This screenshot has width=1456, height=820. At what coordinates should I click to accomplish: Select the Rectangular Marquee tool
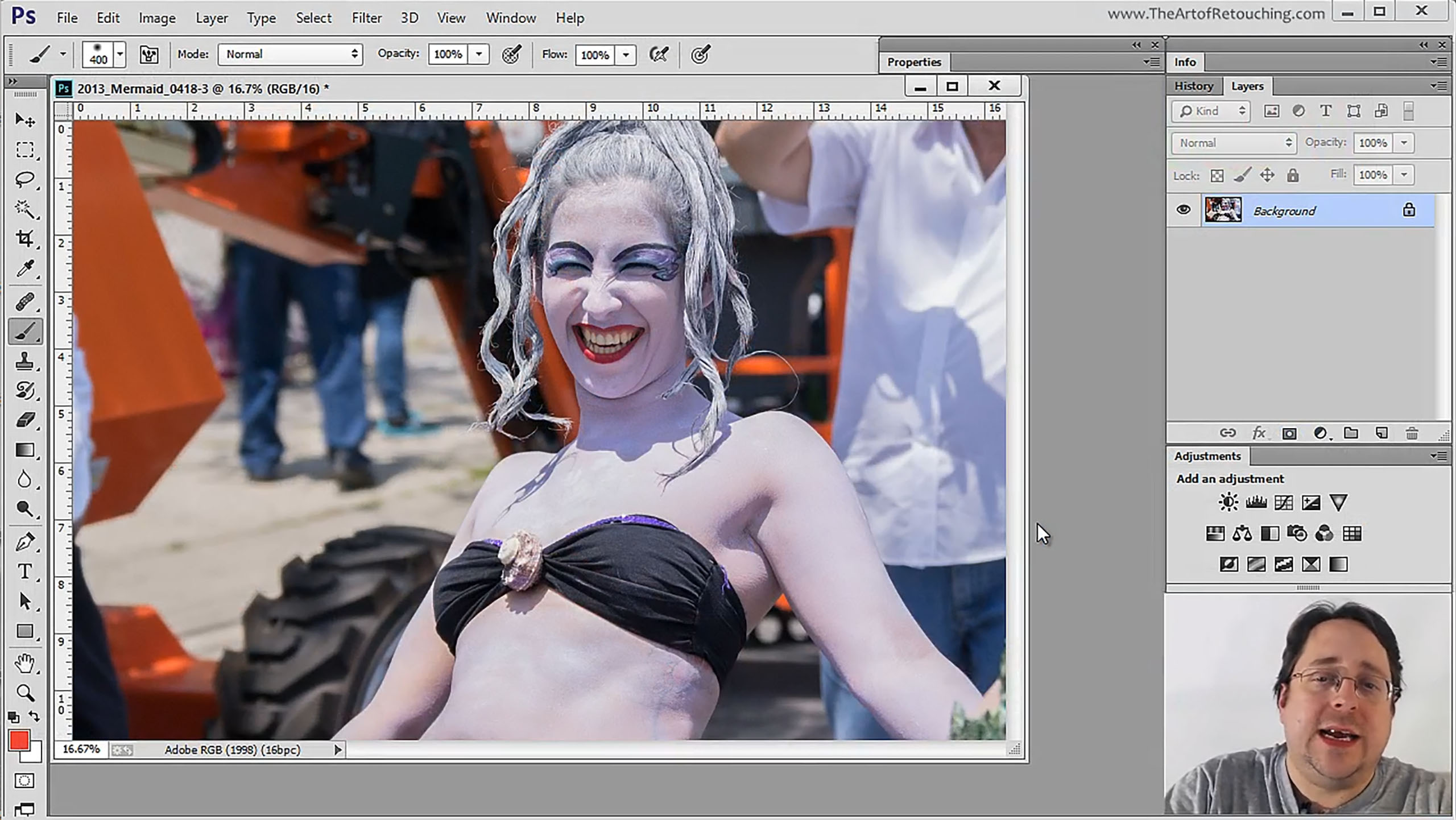pyautogui.click(x=24, y=150)
